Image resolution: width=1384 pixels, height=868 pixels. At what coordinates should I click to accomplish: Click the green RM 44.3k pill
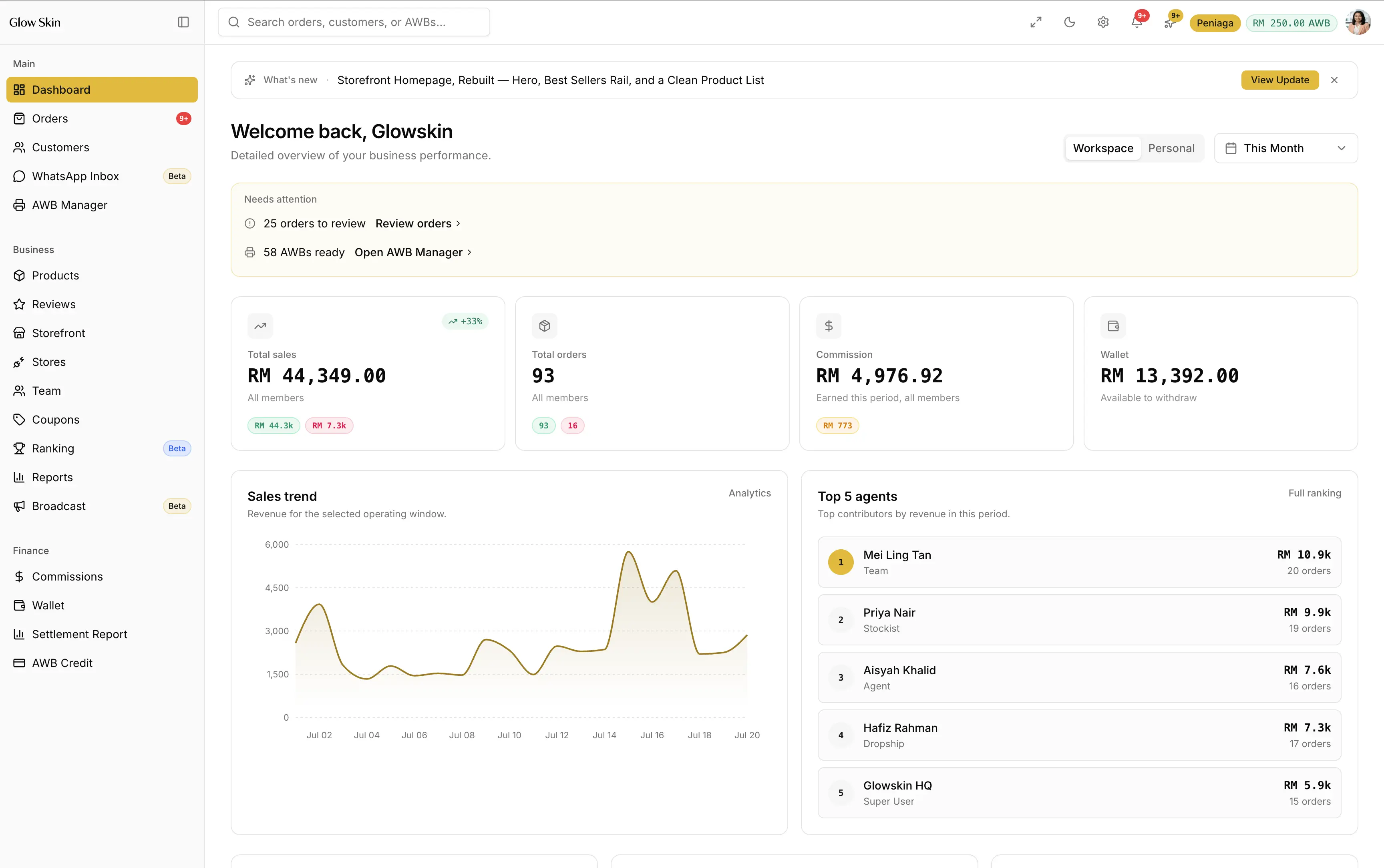point(274,425)
